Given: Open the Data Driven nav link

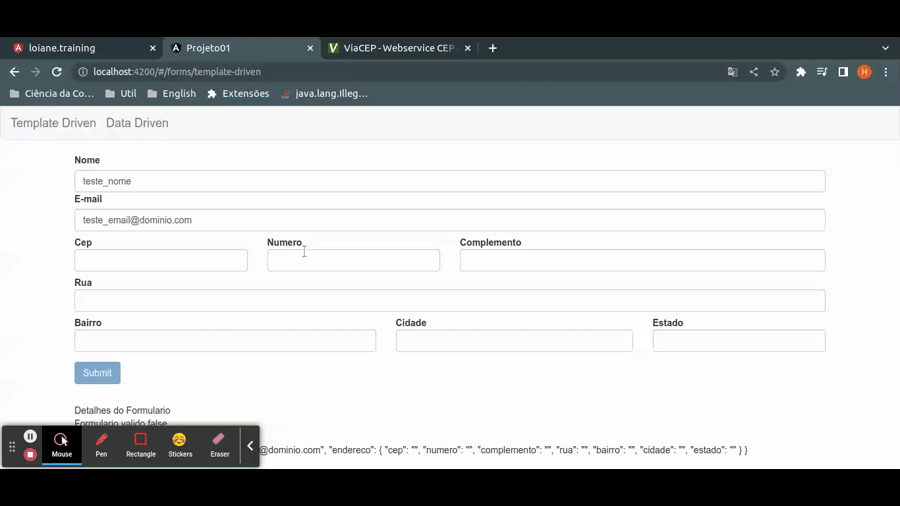Looking at the screenshot, I should click(x=137, y=123).
